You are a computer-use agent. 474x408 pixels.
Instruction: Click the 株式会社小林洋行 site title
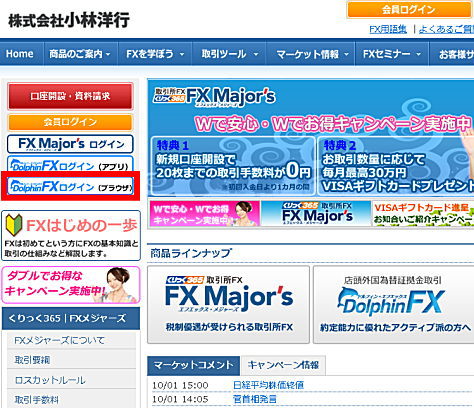pos(69,20)
